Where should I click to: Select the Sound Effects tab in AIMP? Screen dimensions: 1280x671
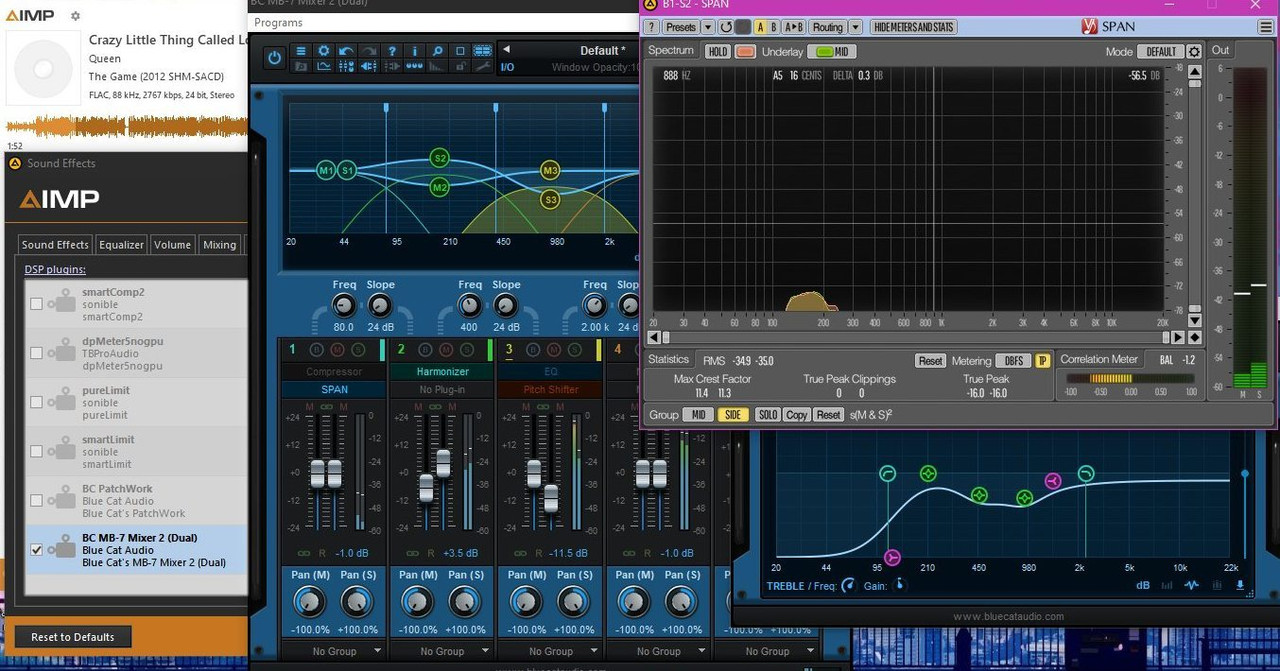coord(55,244)
